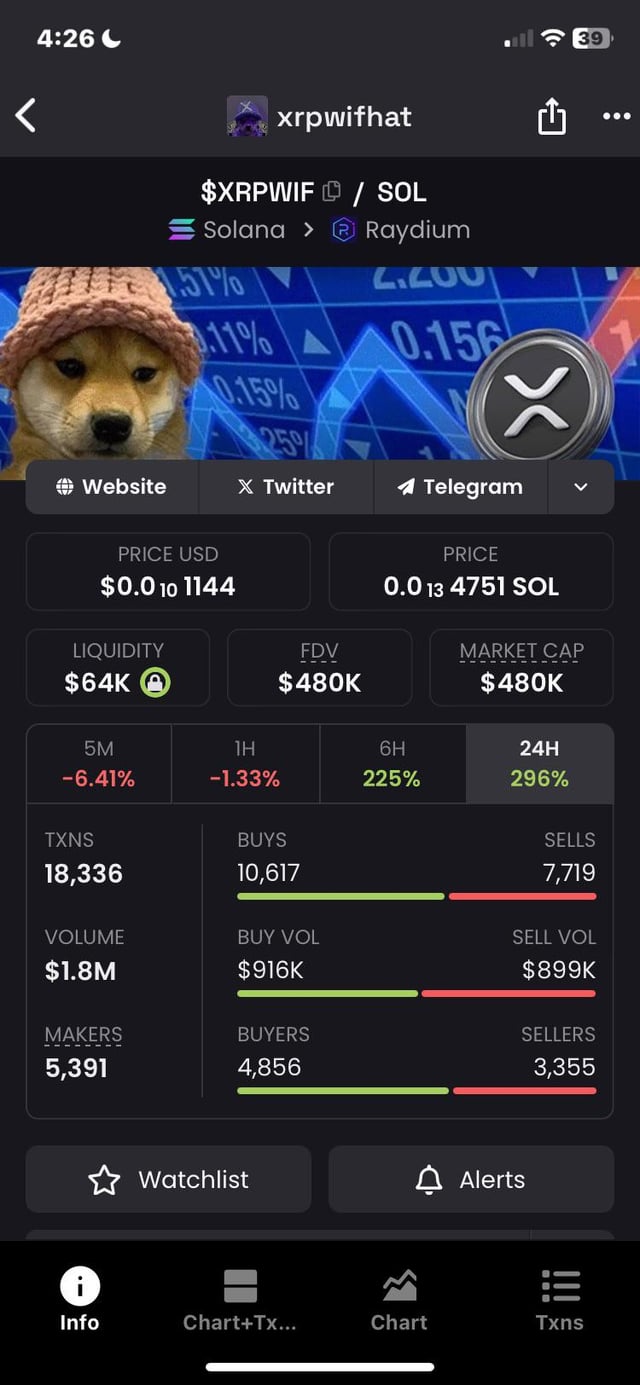
Task: Open the Raydium DEX link
Action: (400, 230)
